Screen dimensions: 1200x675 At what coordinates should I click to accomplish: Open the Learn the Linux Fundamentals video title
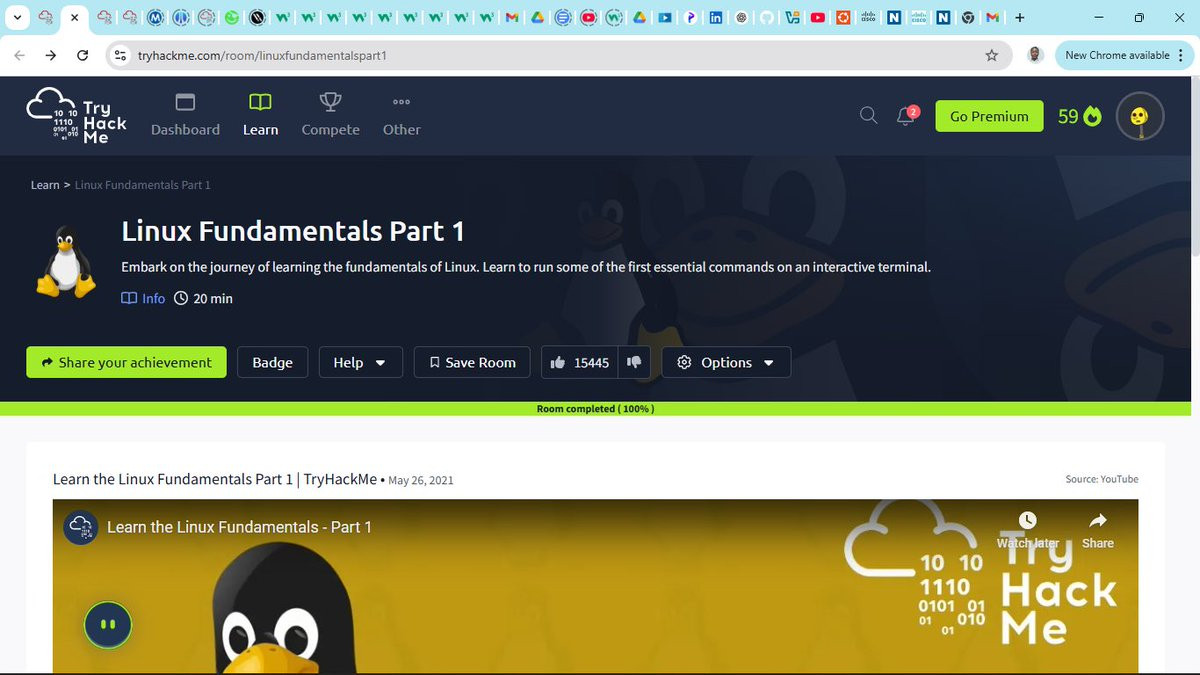pos(239,527)
